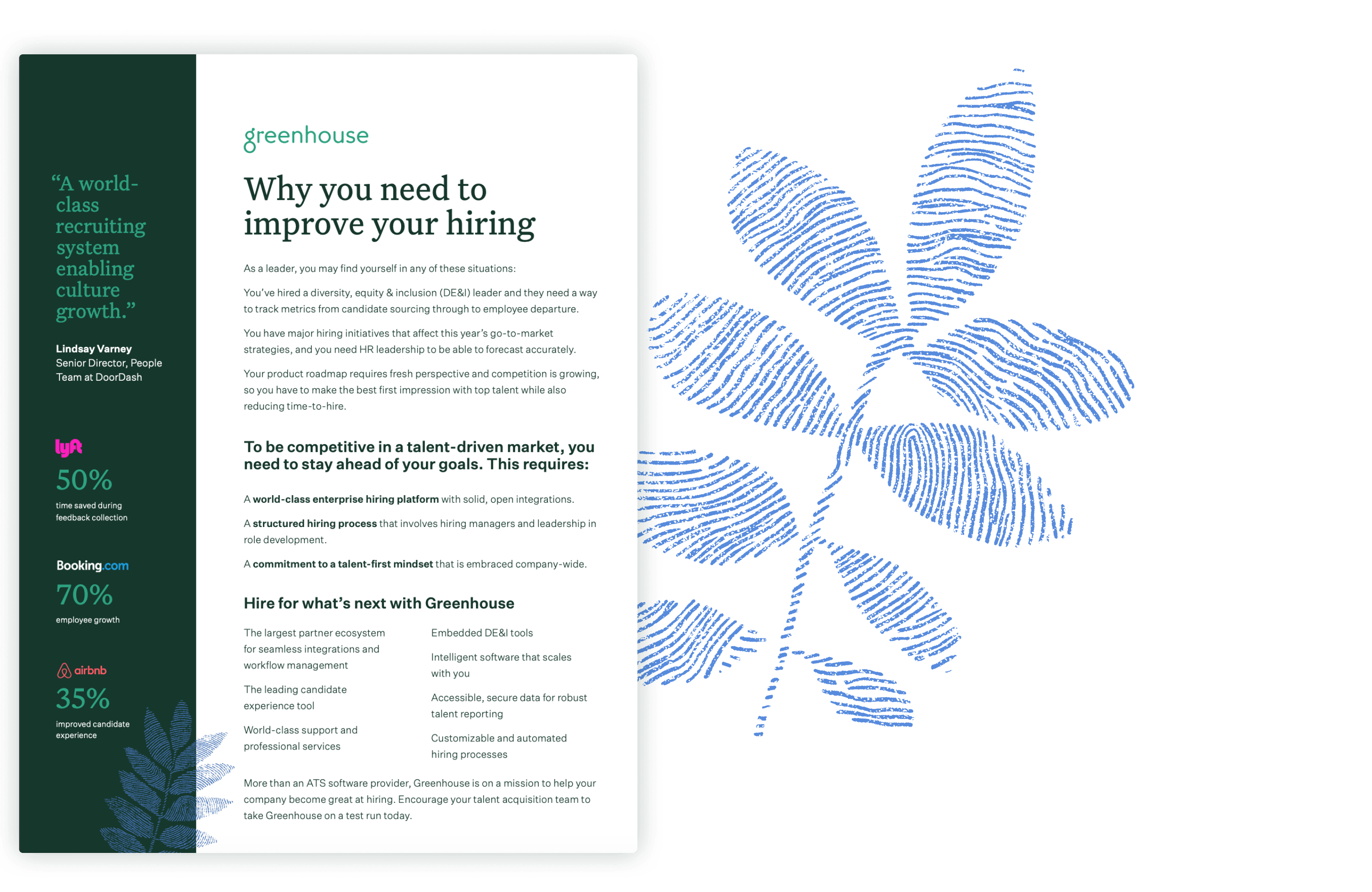The width and height of the screenshot is (1372, 892).
Task: Click the Booking.com logo icon
Action: pos(90,567)
